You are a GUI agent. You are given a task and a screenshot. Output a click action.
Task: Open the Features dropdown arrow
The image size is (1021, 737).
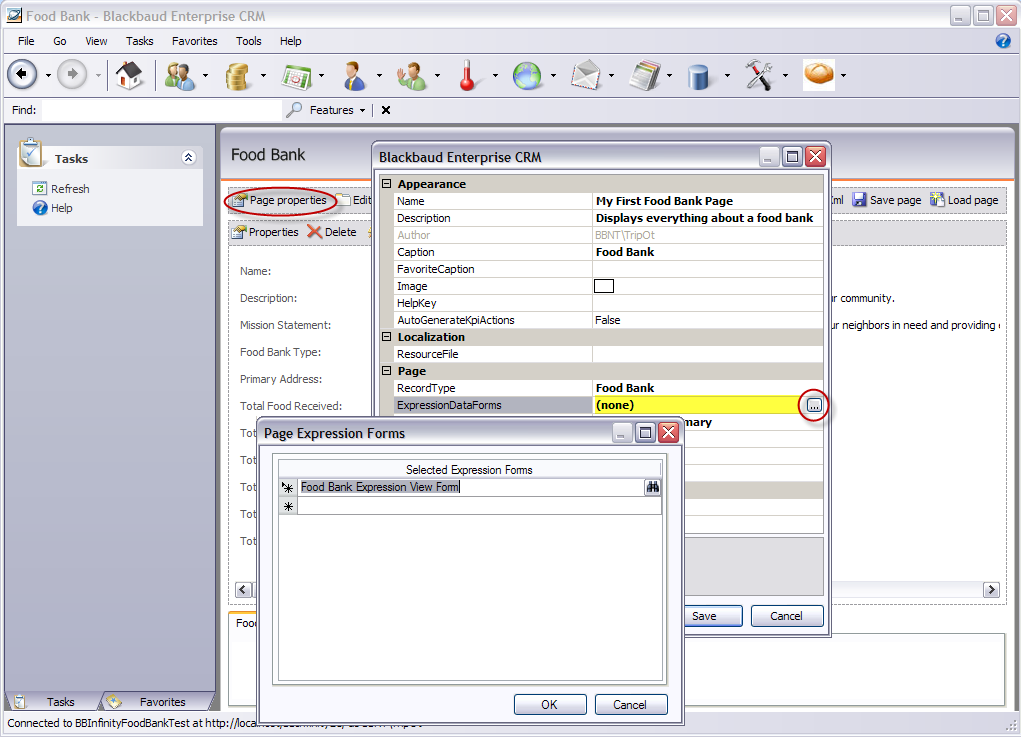pos(363,111)
